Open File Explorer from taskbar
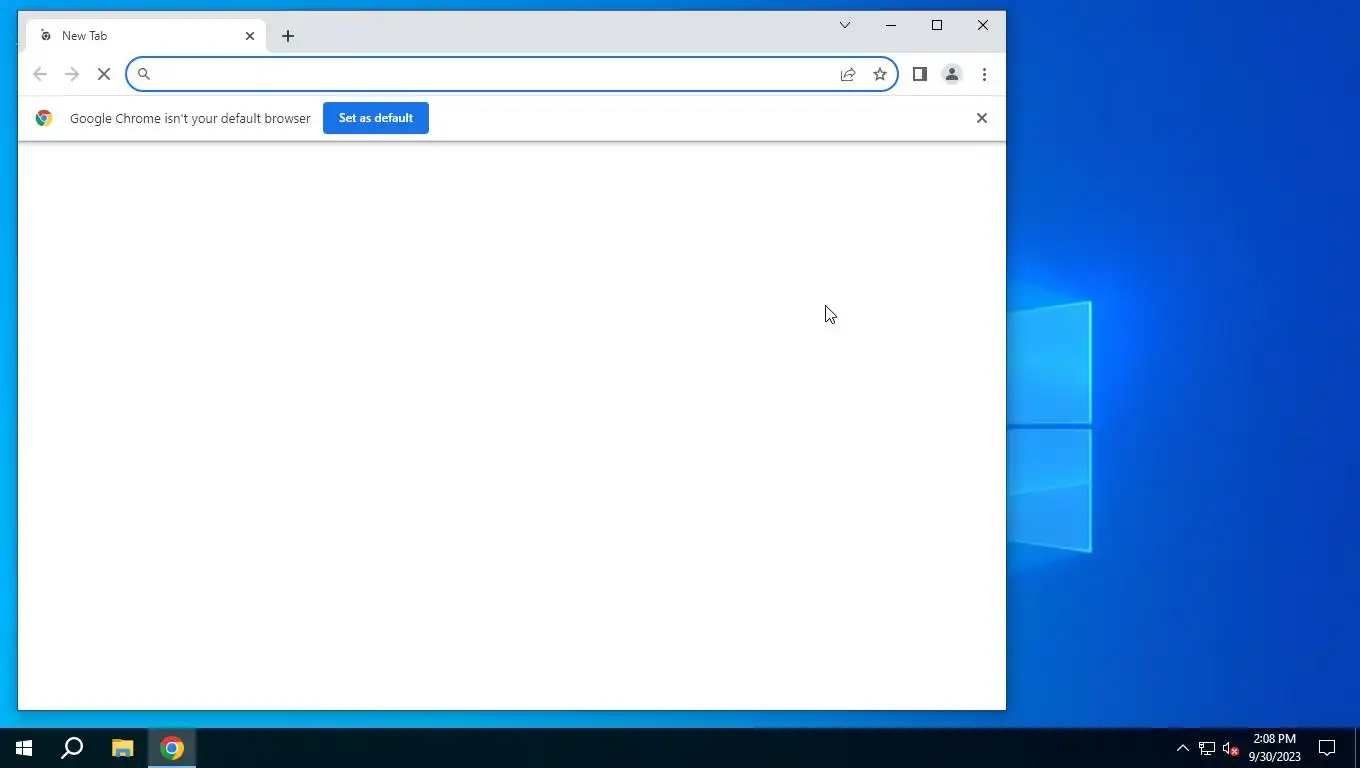This screenshot has width=1360, height=768. pyautogui.click(x=122, y=748)
